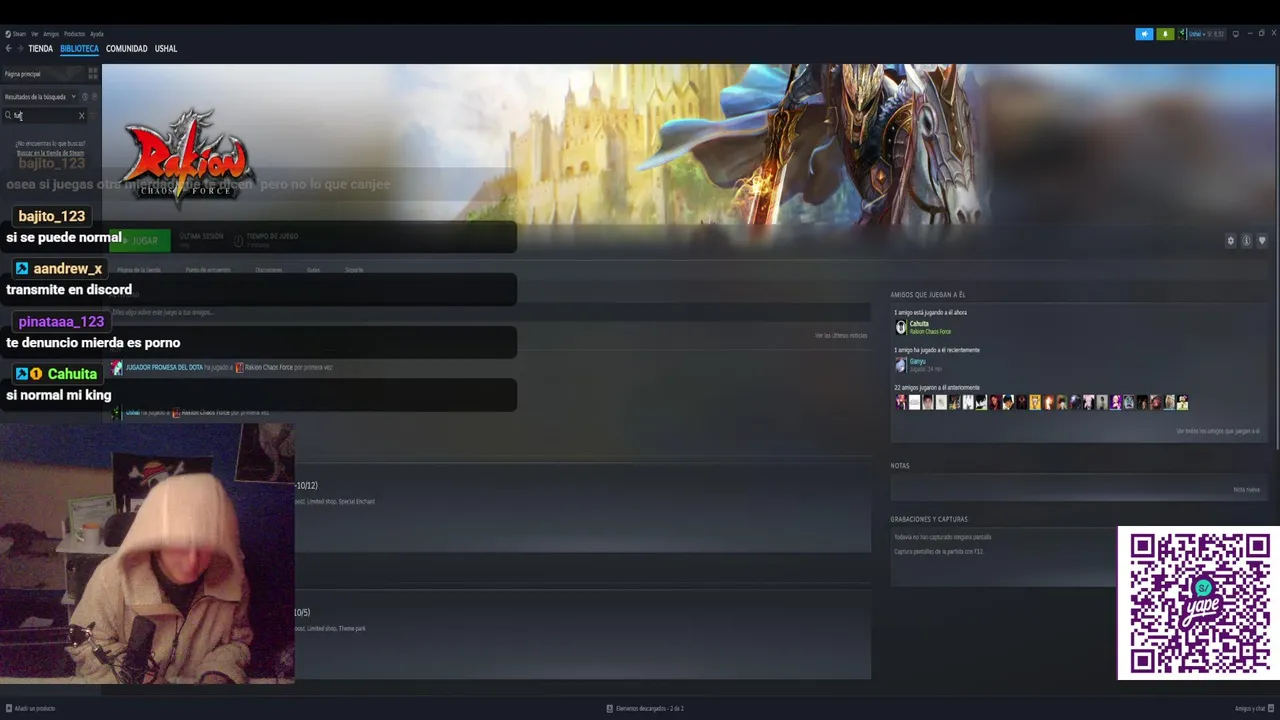This screenshot has height=720, width=1280.
Task: Open Elementos descargados downloads status
Action: point(645,708)
